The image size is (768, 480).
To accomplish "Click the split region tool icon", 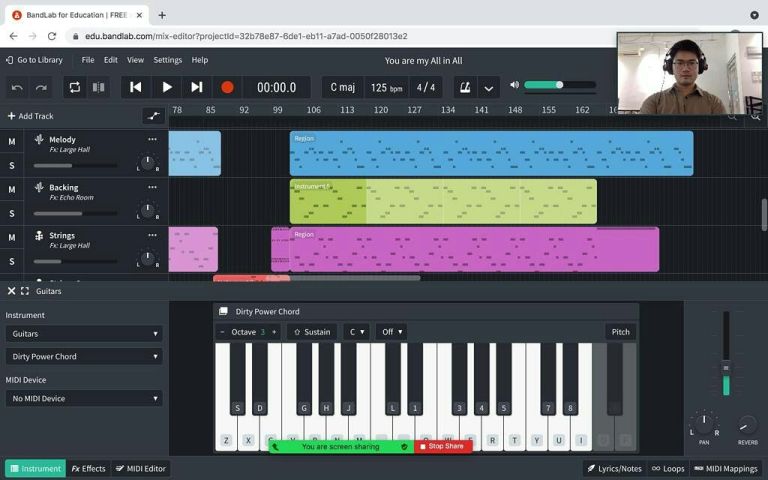I will click(x=98, y=88).
